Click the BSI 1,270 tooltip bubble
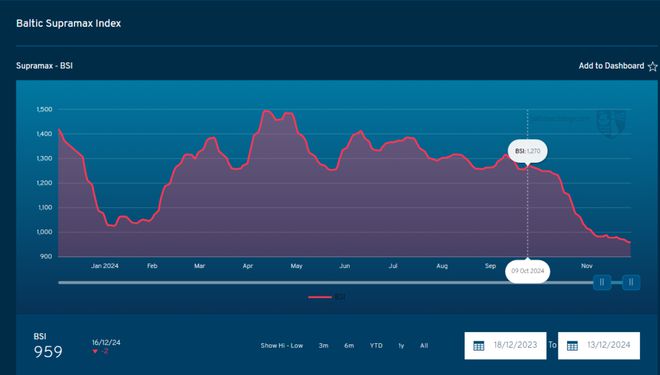The width and height of the screenshot is (660, 375). (x=527, y=151)
